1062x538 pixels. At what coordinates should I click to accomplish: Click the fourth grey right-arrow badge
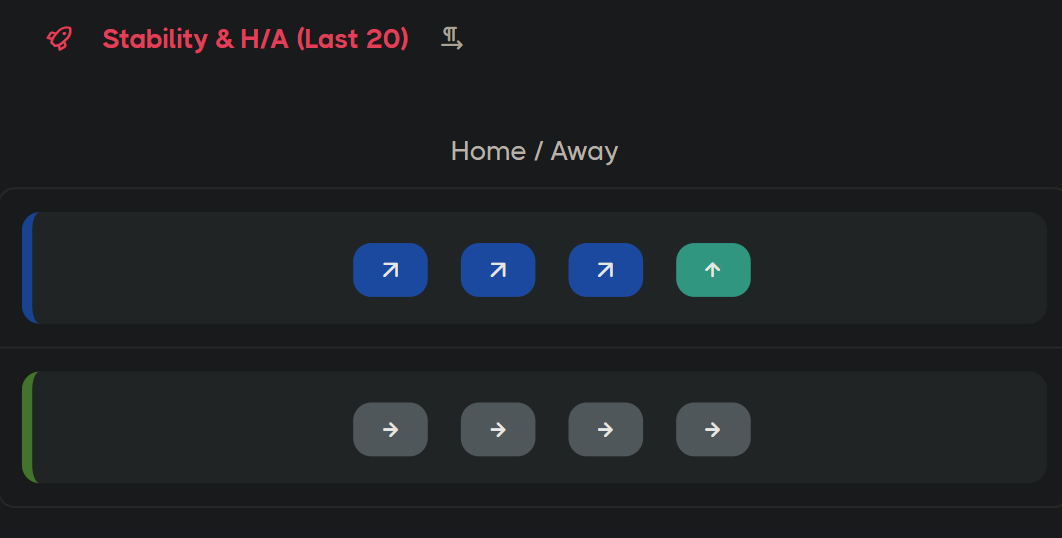click(x=713, y=429)
